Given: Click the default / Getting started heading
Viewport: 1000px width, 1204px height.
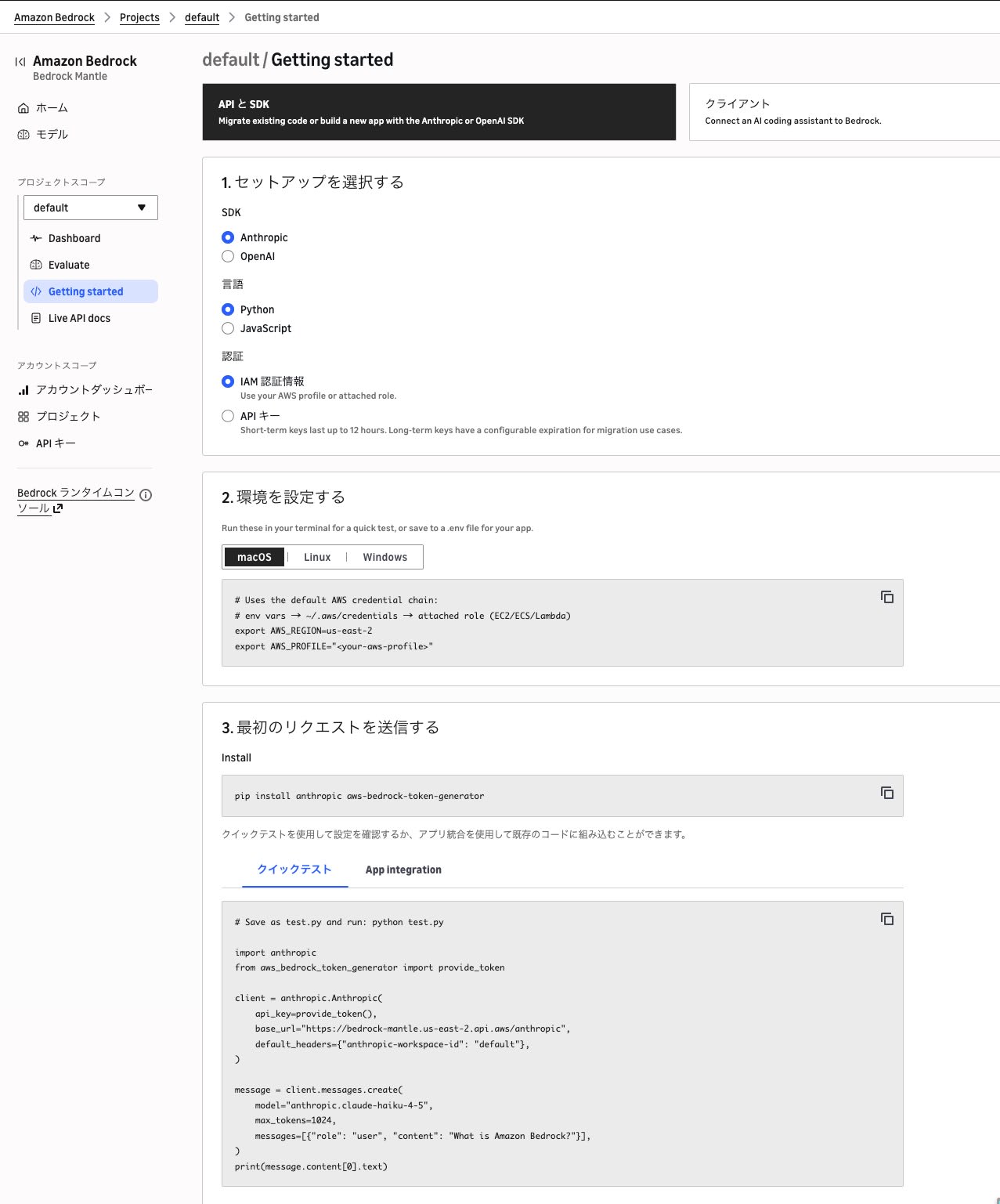Looking at the screenshot, I should [298, 60].
